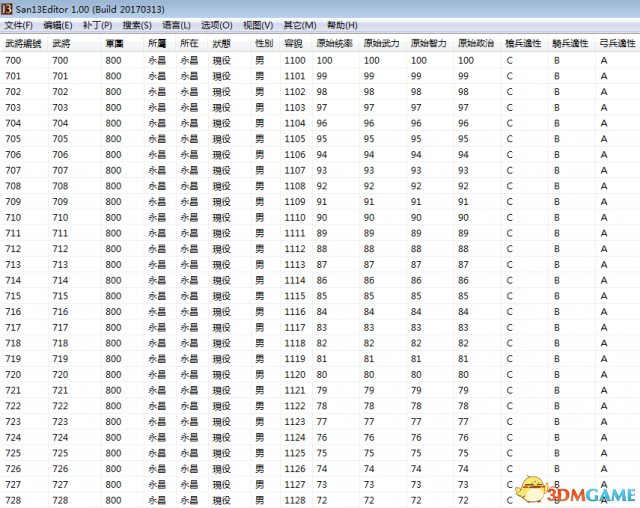Open the 补丁(P) menu
The height and width of the screenshot is (508, 640).
coord(97,25)
